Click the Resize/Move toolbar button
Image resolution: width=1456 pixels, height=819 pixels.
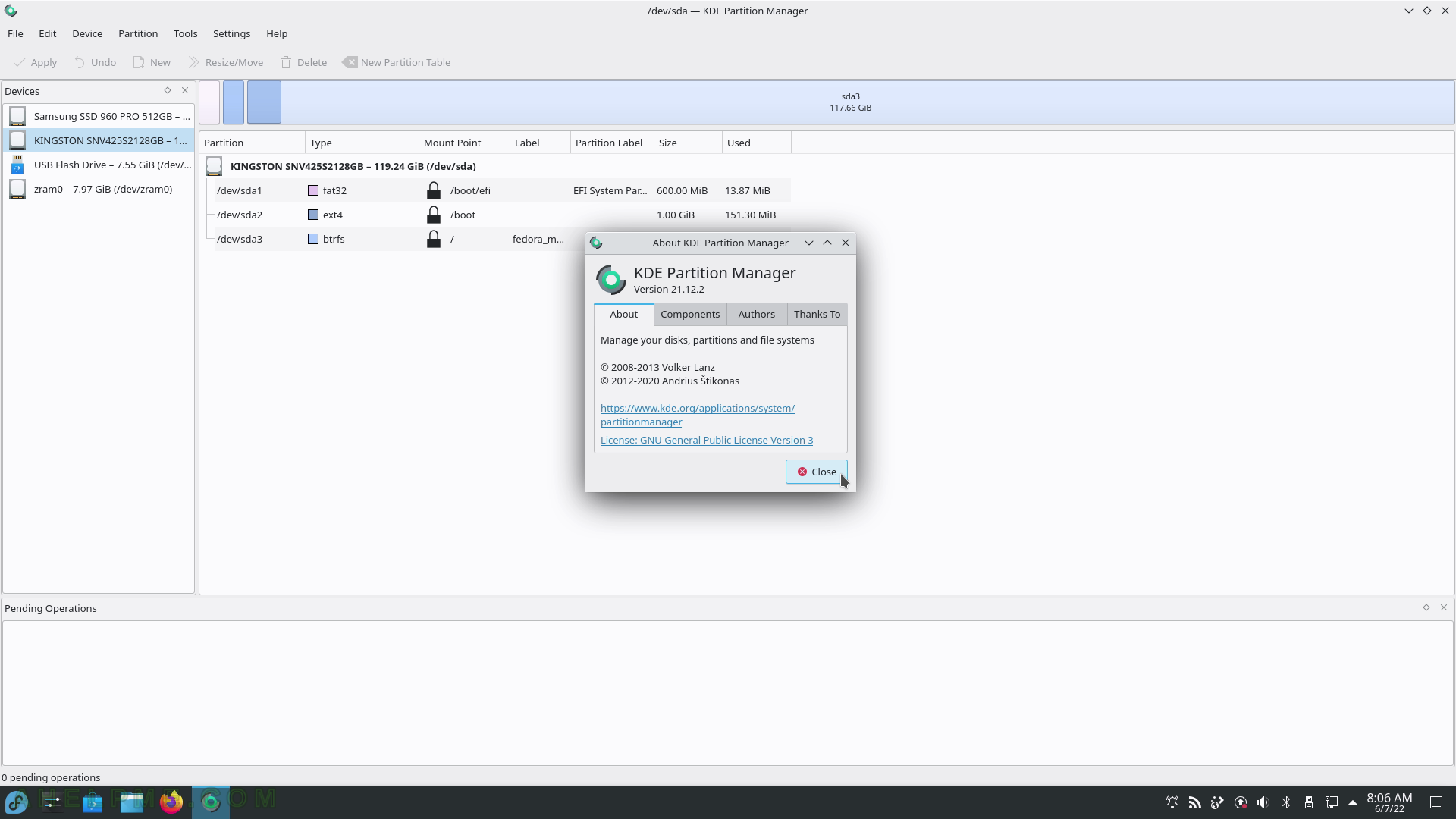[226, 62]
